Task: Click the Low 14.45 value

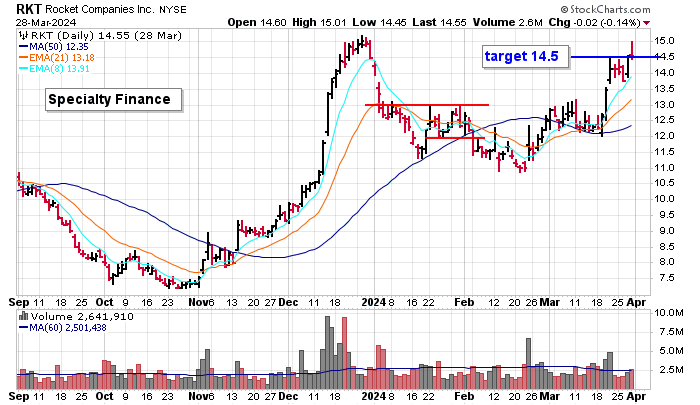Action: (379, 22)
